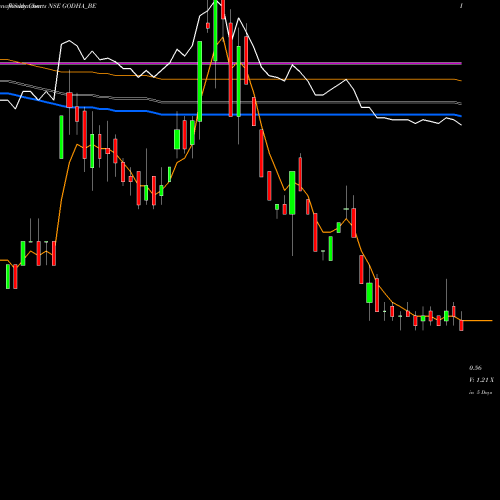
Task: Click the 'in 5 Days' label
Action: click(x=480, y=393)
